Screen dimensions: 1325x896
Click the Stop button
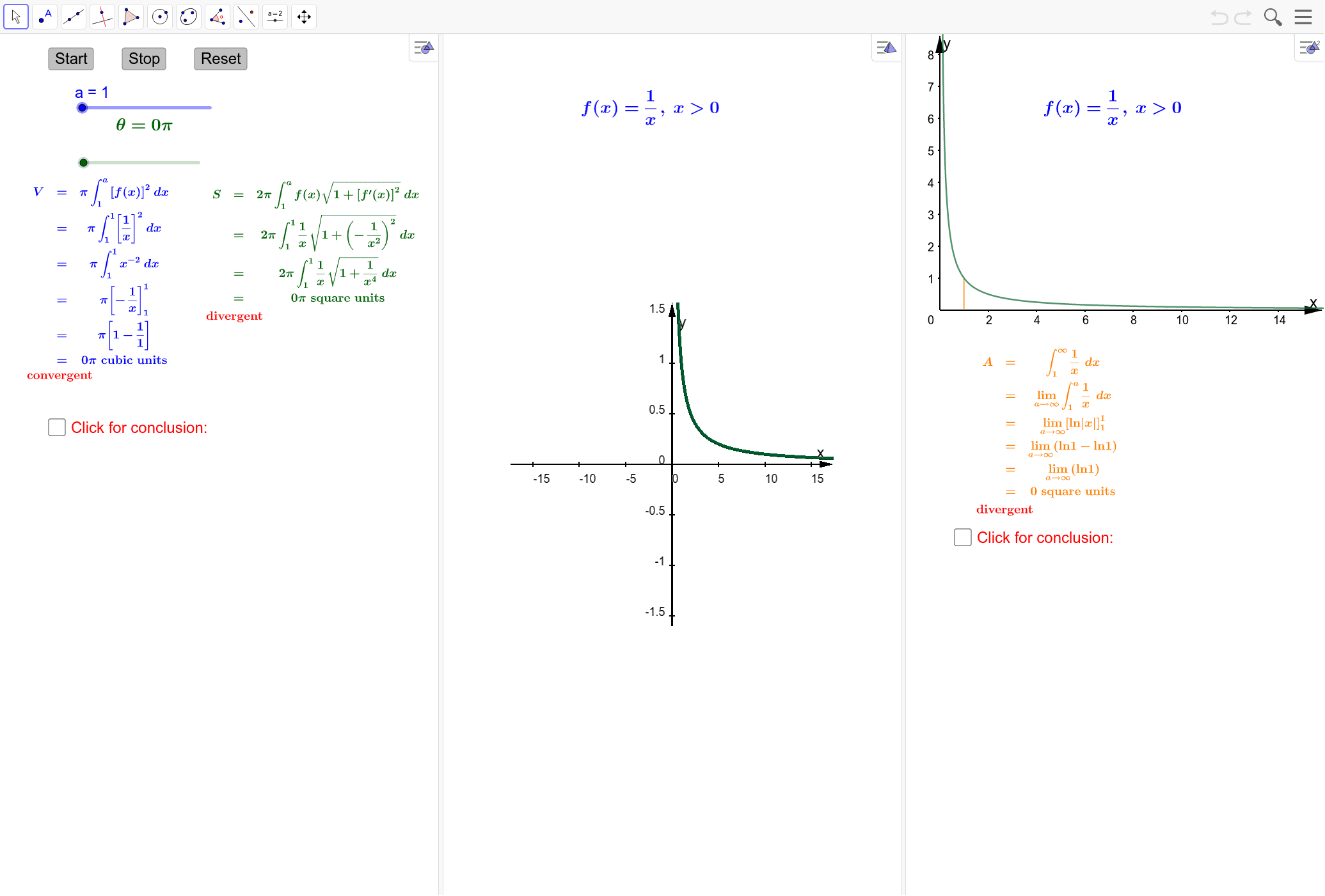tap(144, 59)
